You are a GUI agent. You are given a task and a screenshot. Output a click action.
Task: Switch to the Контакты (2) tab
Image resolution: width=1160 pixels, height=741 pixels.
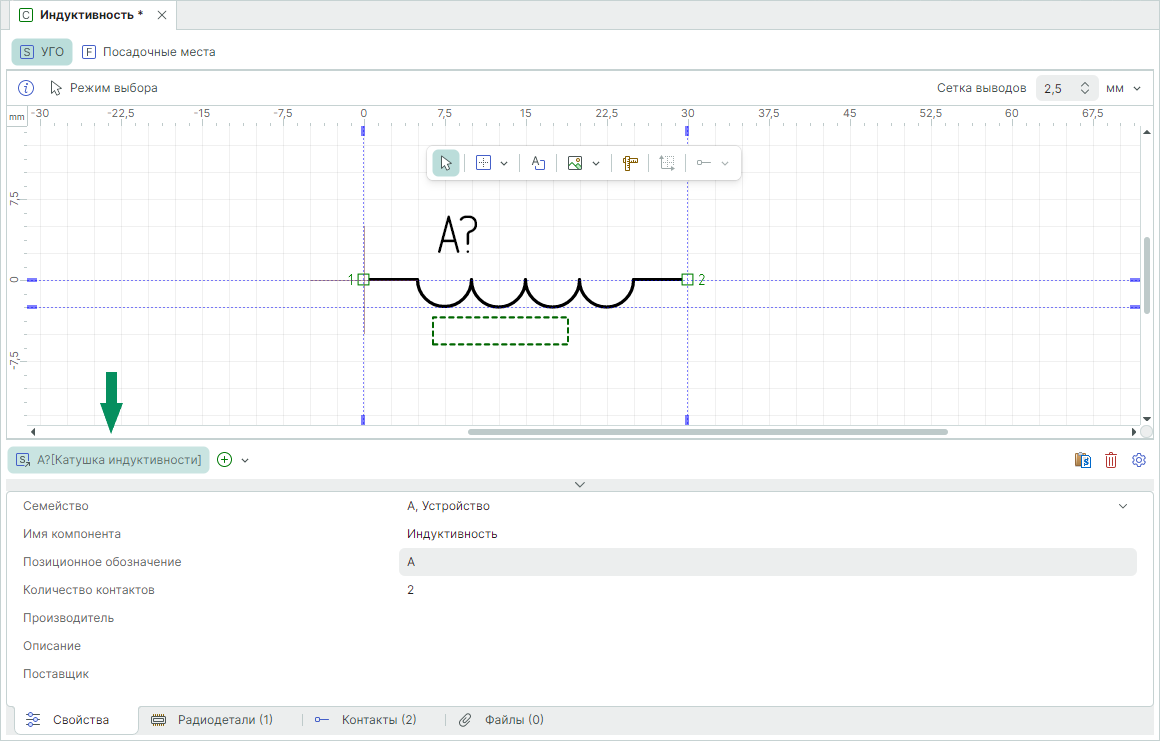click(366, 720)
